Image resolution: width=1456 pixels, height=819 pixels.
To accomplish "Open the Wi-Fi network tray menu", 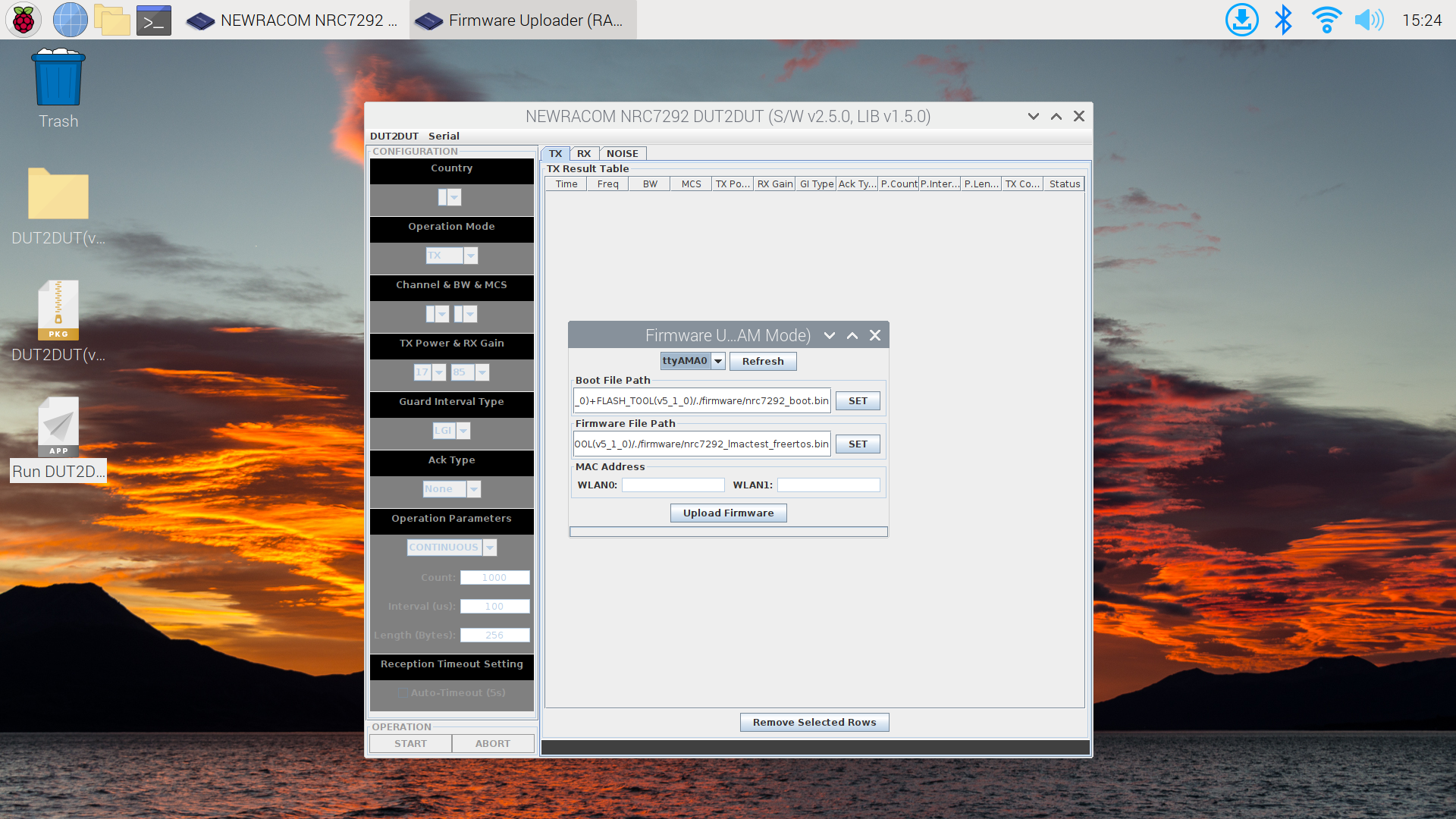I will tap(1327, 20).
